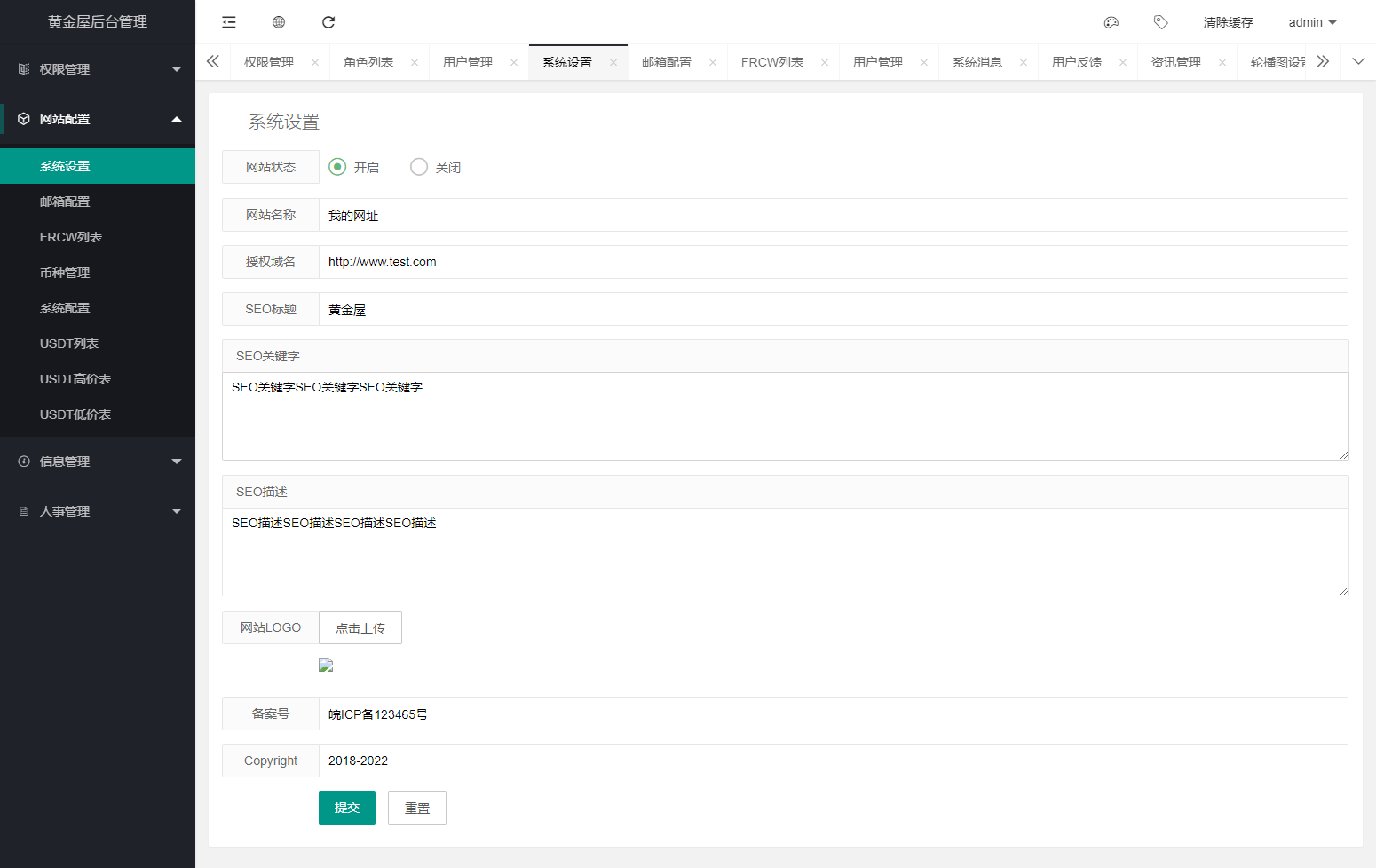Click the refresh icon in top bar

(328, 22)
